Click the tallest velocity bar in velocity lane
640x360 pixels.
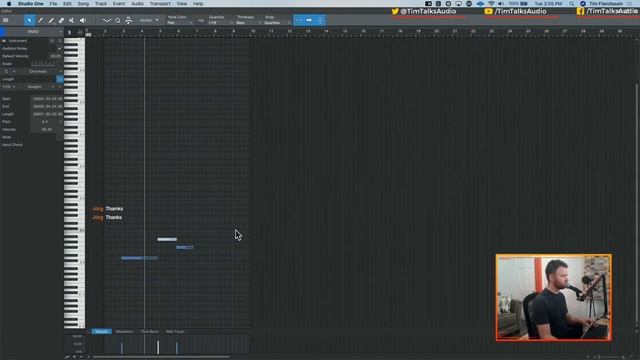[158, 347]
